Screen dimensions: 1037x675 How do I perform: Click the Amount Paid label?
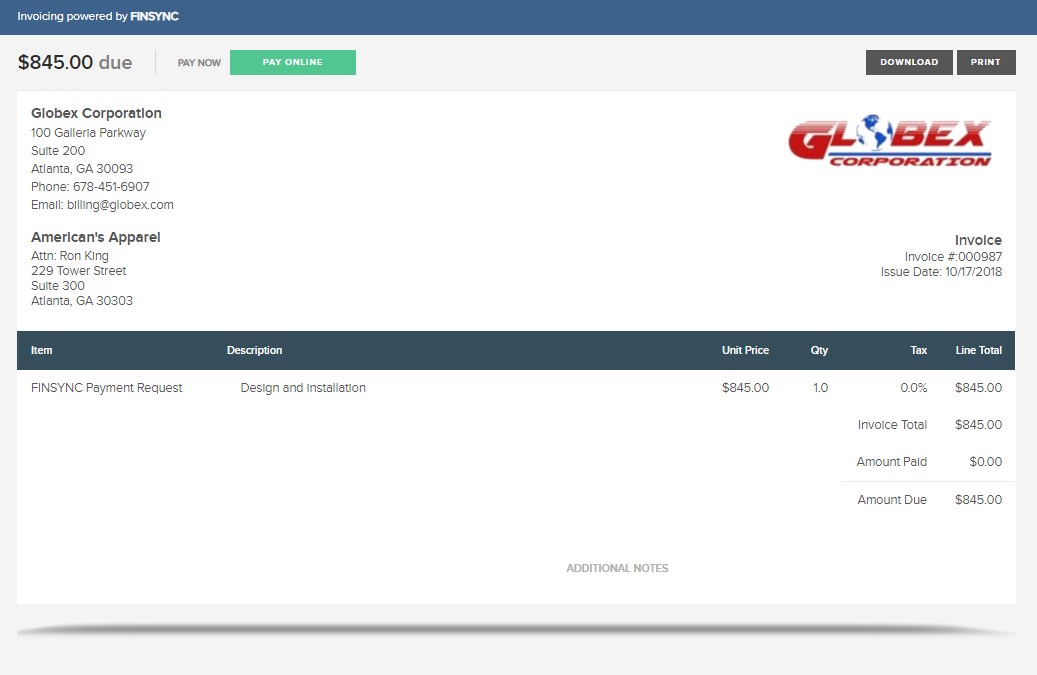(x=892, y=462)
